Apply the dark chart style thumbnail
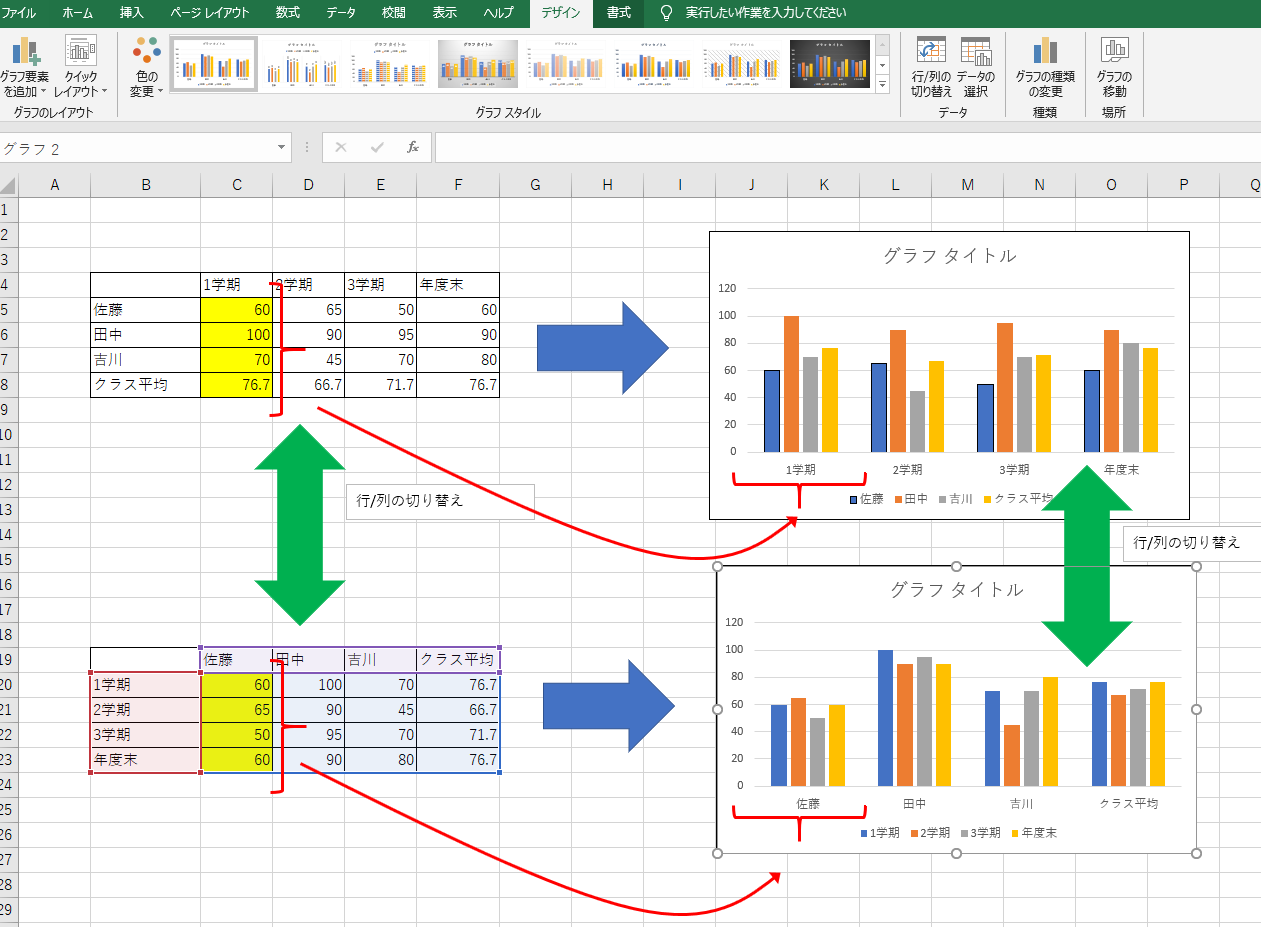 coord(830,63)
